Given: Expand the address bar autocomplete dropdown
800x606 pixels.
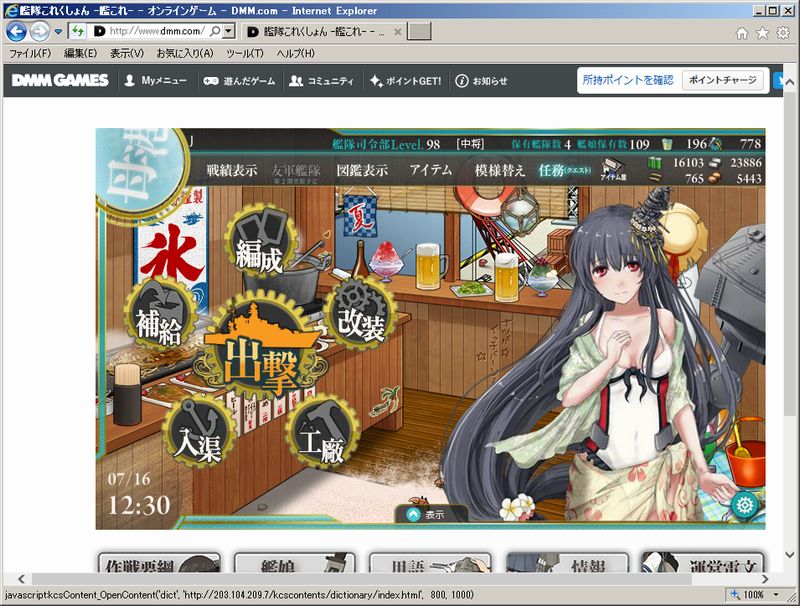Looking at the screenshot, I should click(x=229, y=31).
